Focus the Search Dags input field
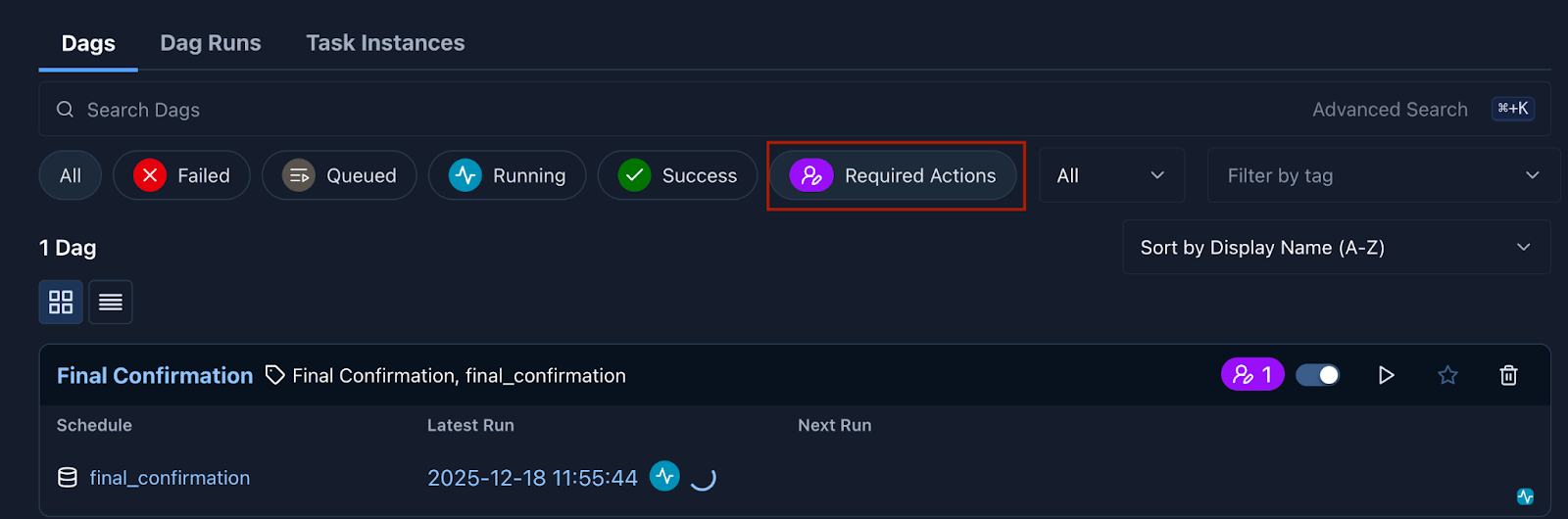The width and height of the screenshot is (1568, 519). [x=588, y=109]
